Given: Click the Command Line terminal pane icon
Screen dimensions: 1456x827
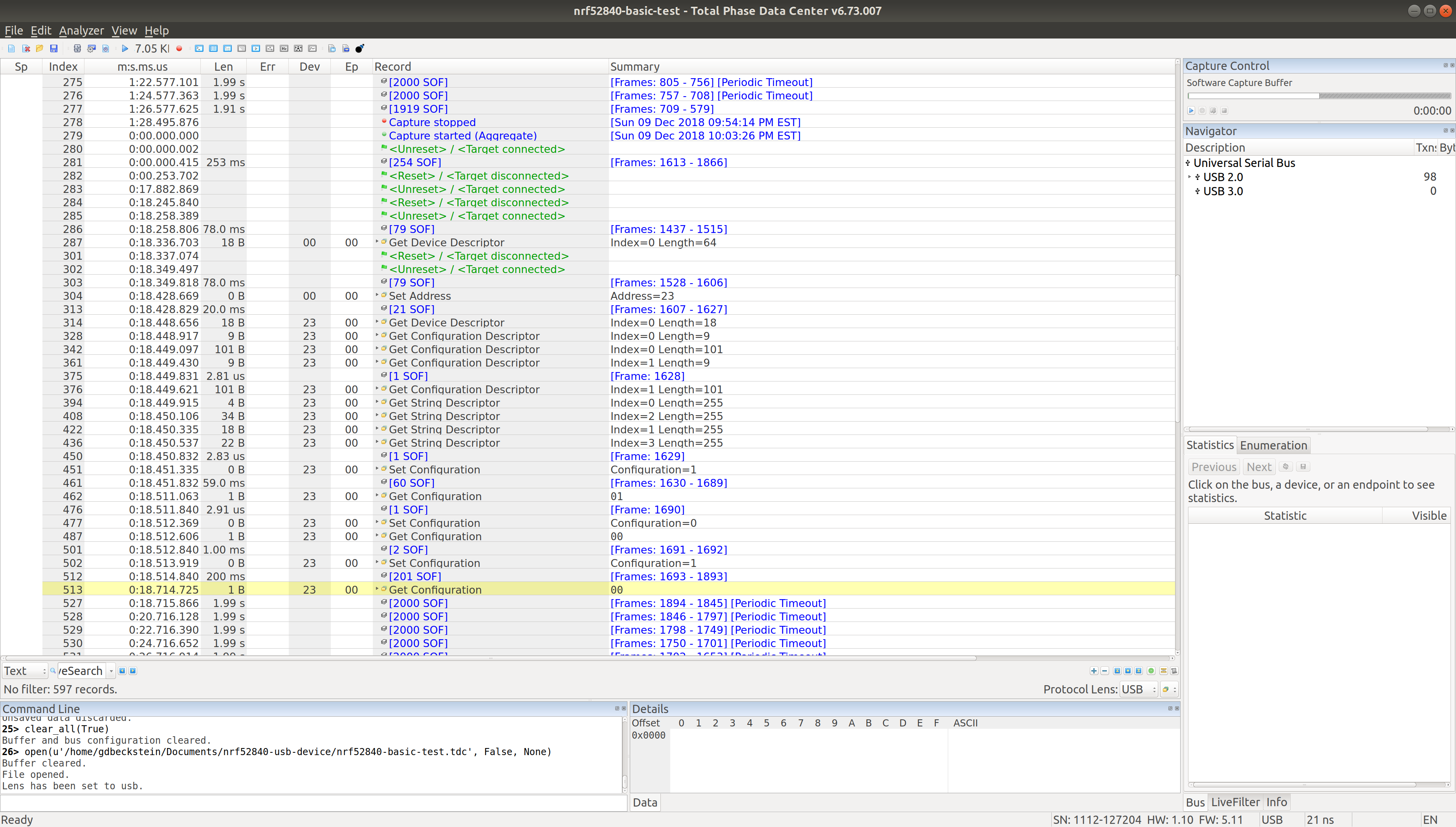Looking at the screenshot, I should pos(199,49).
